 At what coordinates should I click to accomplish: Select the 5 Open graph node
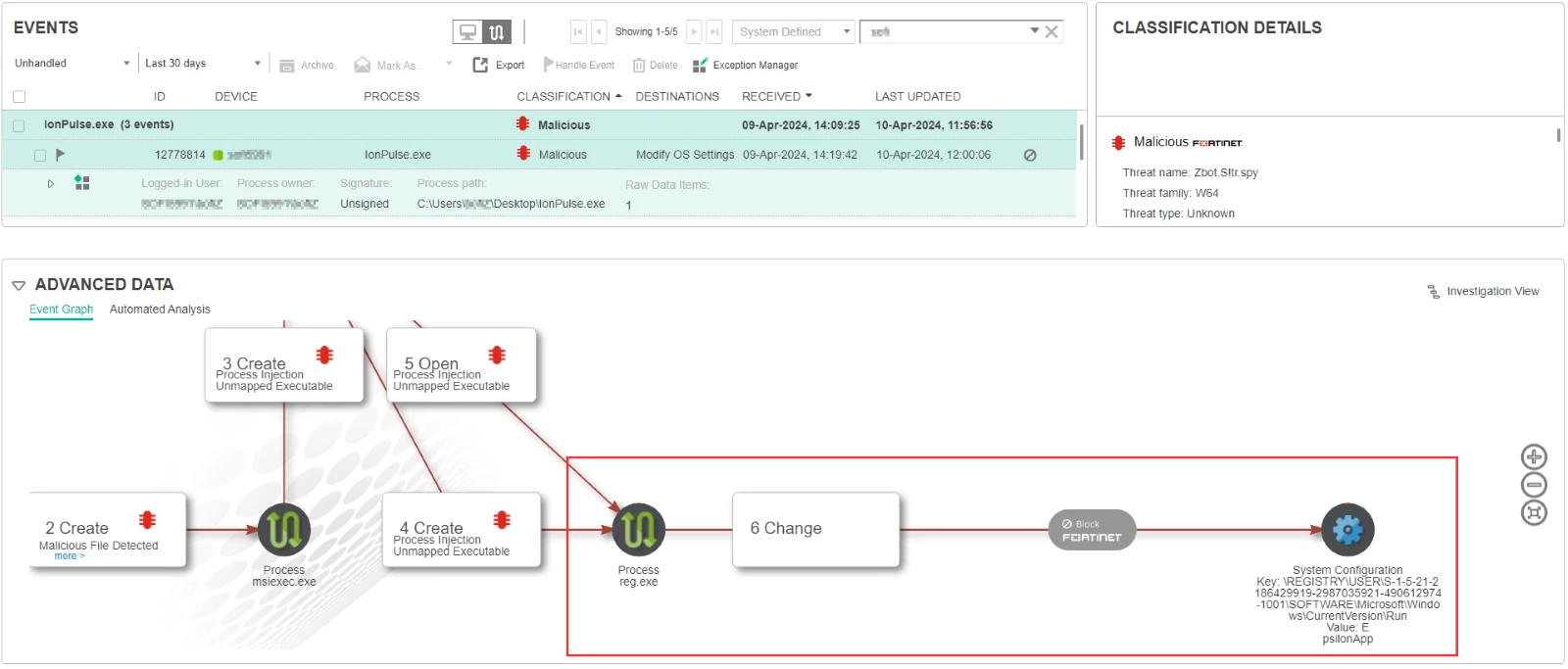(x=462, y=365)
